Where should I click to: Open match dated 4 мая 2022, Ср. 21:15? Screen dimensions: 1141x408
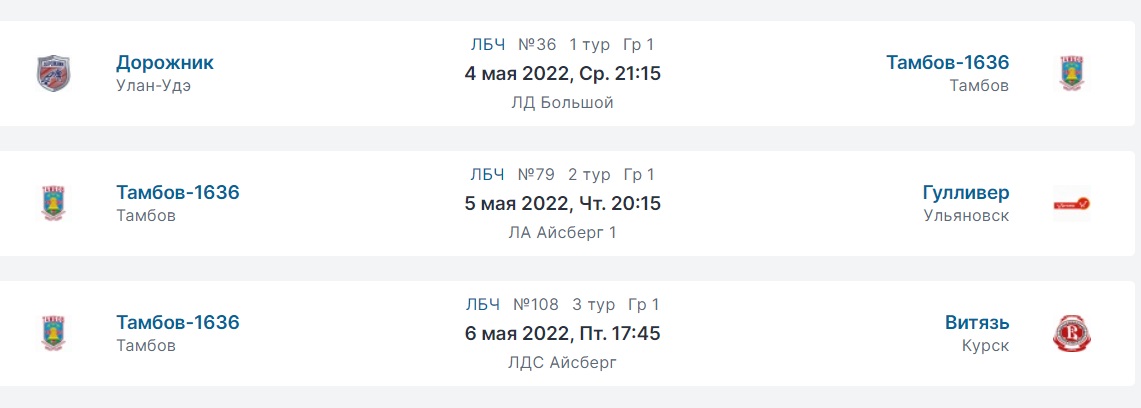(562, 73)
